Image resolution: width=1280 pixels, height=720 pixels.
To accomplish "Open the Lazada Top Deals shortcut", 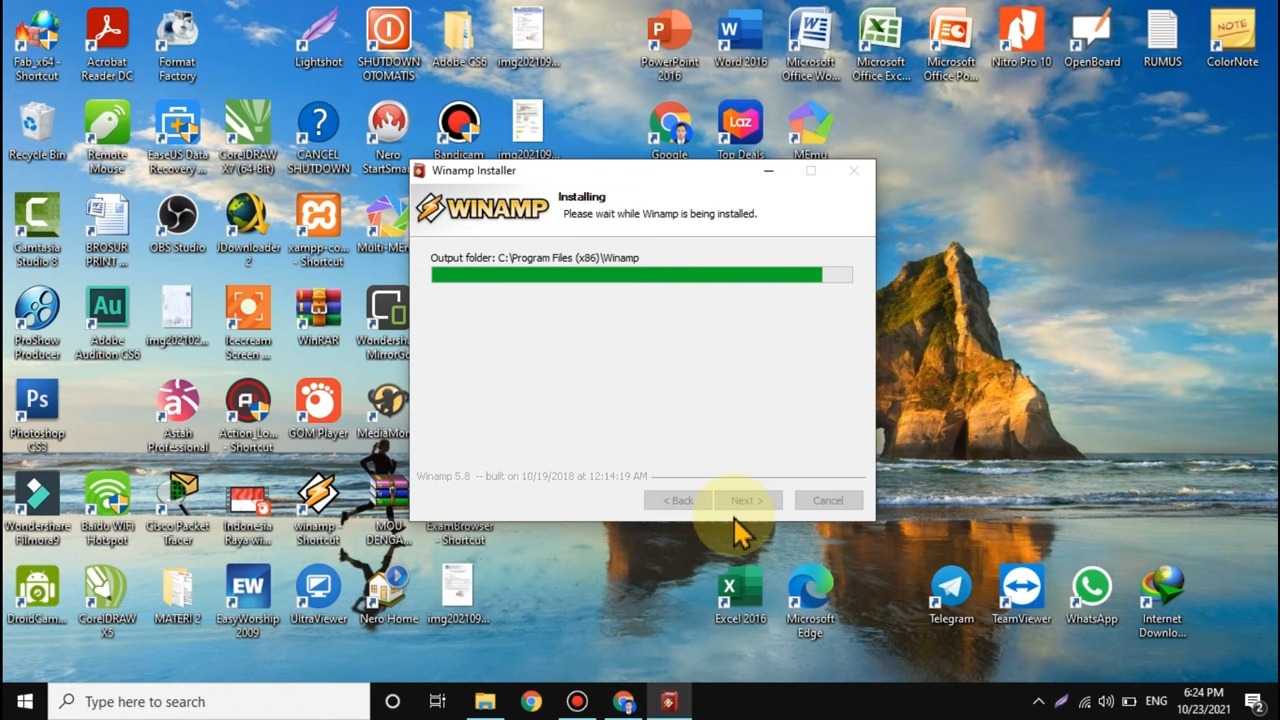I will point(741,132).
